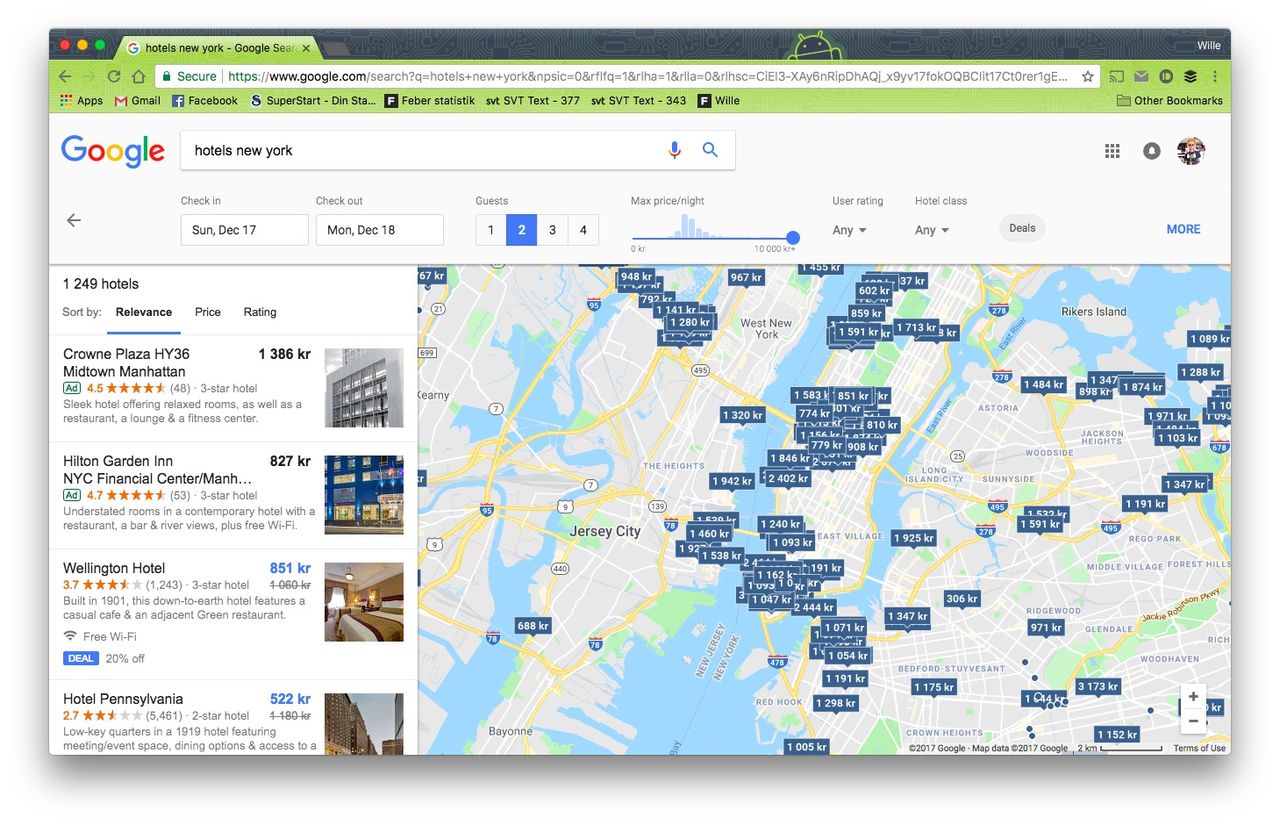Select the 1 925 kr map price marker
Viewport: 1280px width, 825px height.
[x=914, y=539]
